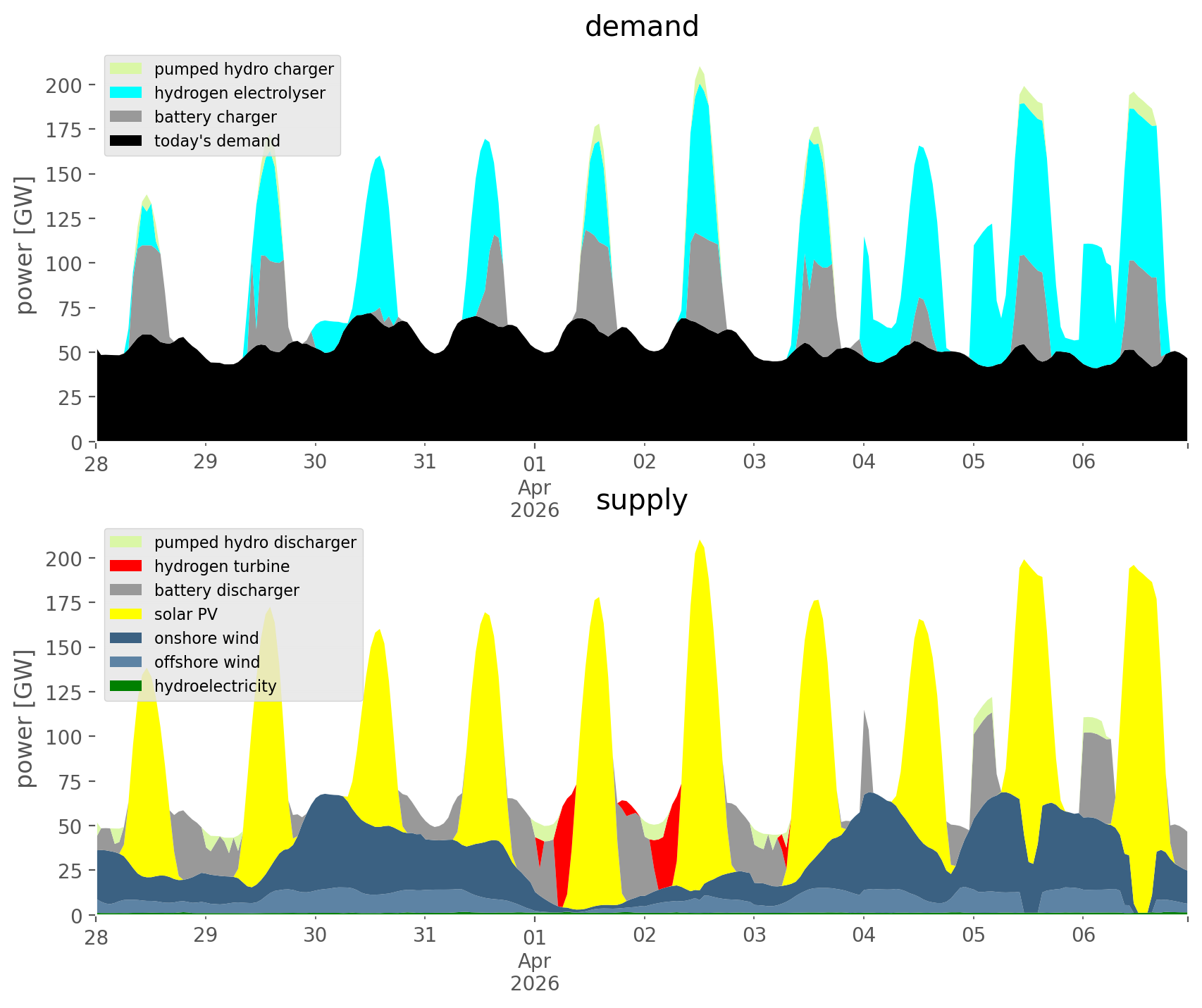Image resolution: width=1202 pixels, height=1008 pixels.
Task: Click the black today's demand legend swatch
Action: (x=127, y=141)
